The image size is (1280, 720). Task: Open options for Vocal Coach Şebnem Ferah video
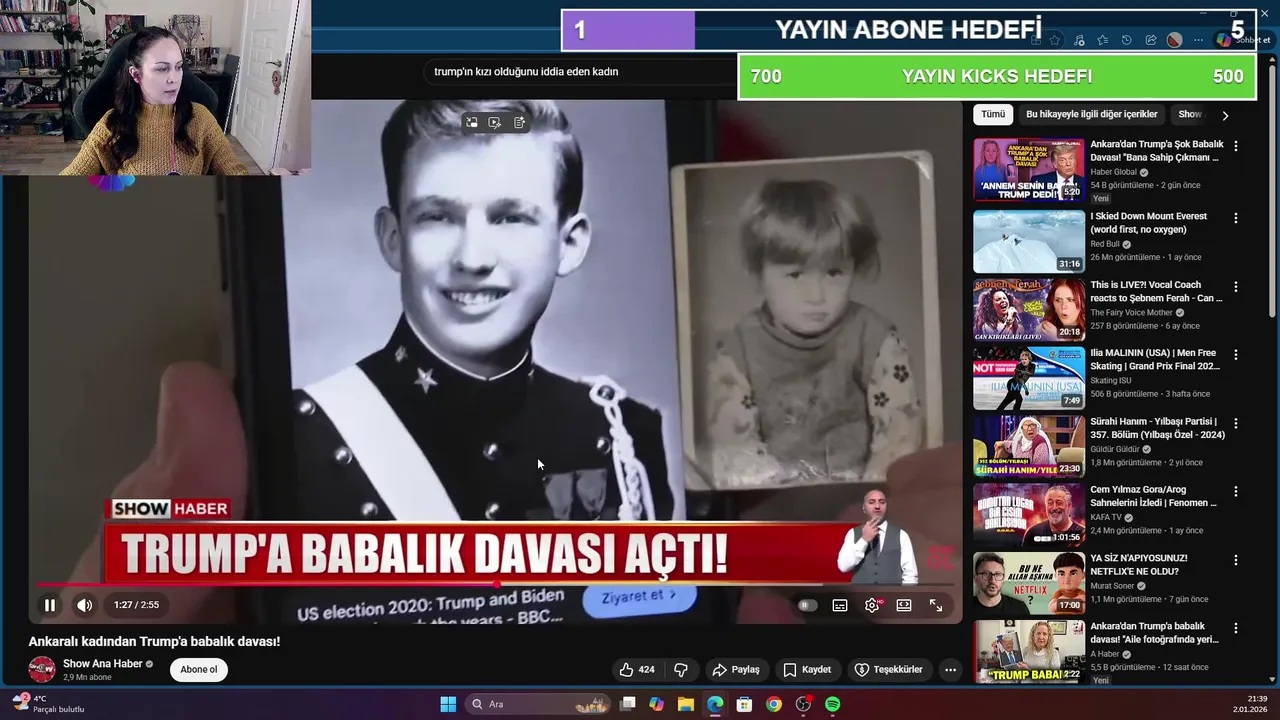[1236, 286]
